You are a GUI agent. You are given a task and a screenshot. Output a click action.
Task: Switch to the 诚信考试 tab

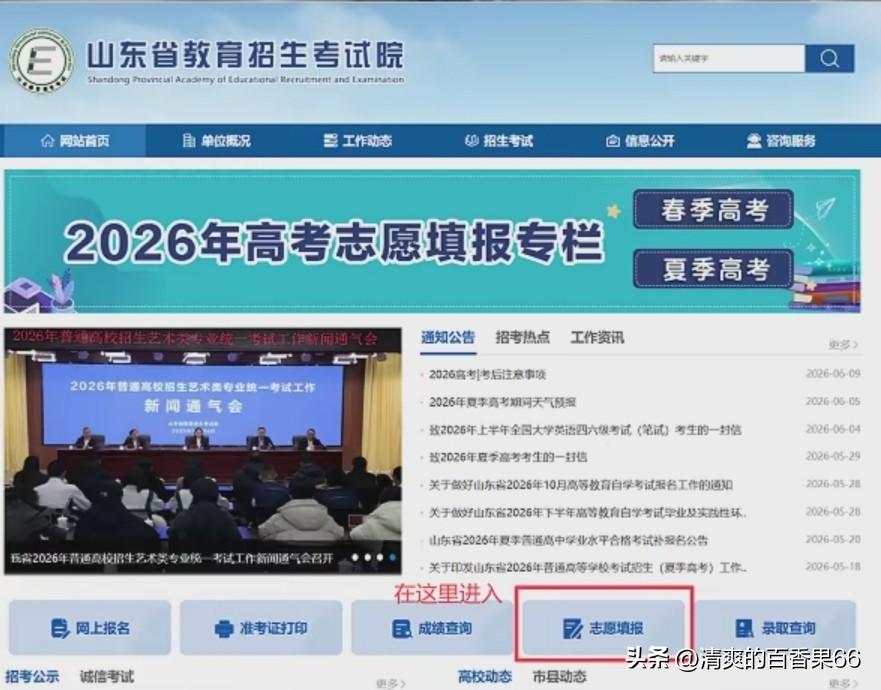coord(107,677)
